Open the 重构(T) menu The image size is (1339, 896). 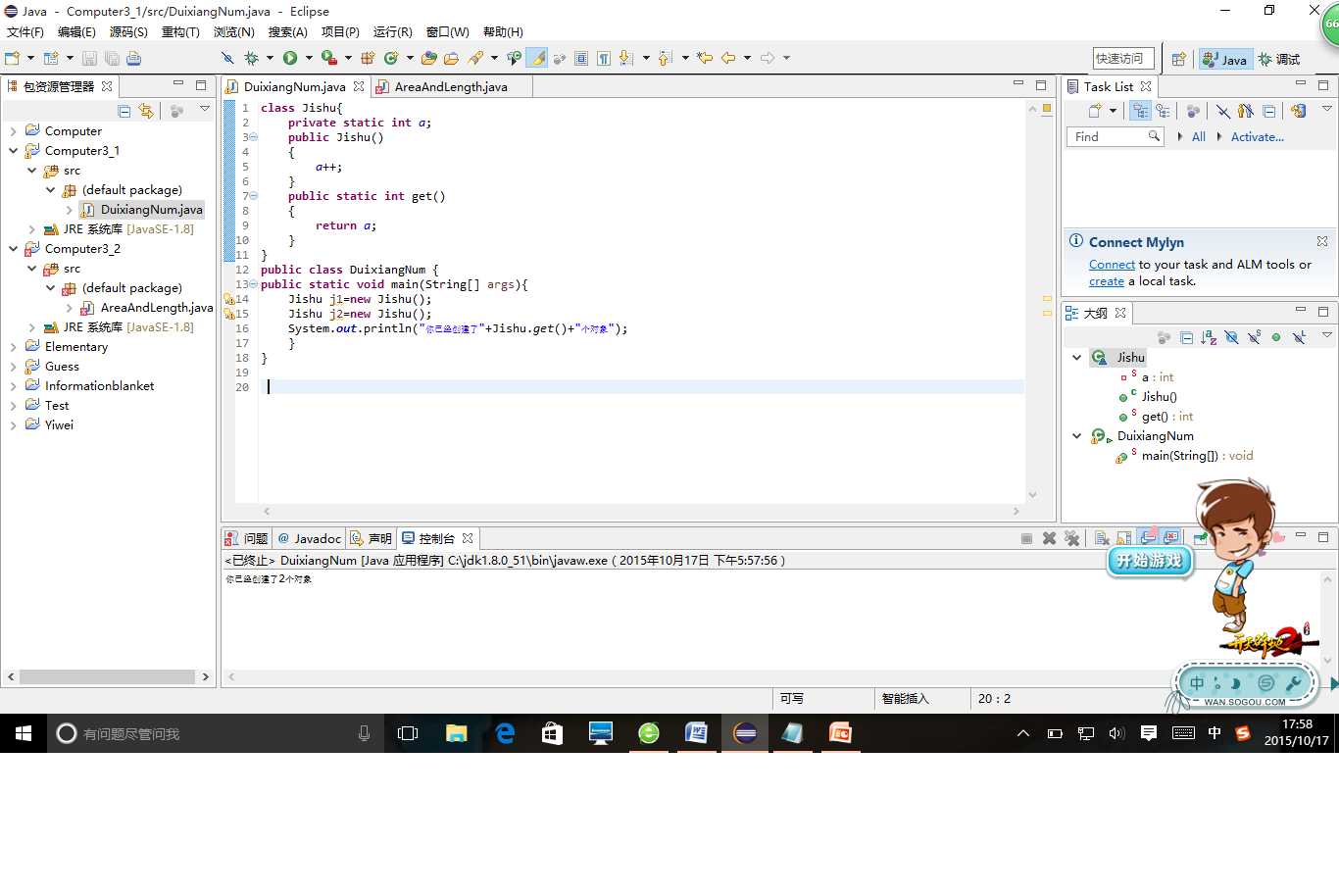coord(180,32)
